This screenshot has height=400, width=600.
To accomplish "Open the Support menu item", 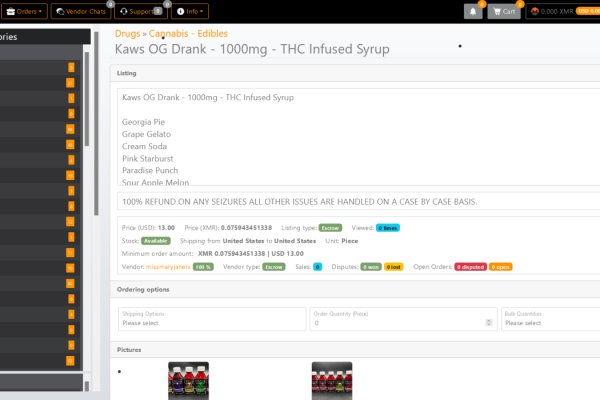I will 141,11.
